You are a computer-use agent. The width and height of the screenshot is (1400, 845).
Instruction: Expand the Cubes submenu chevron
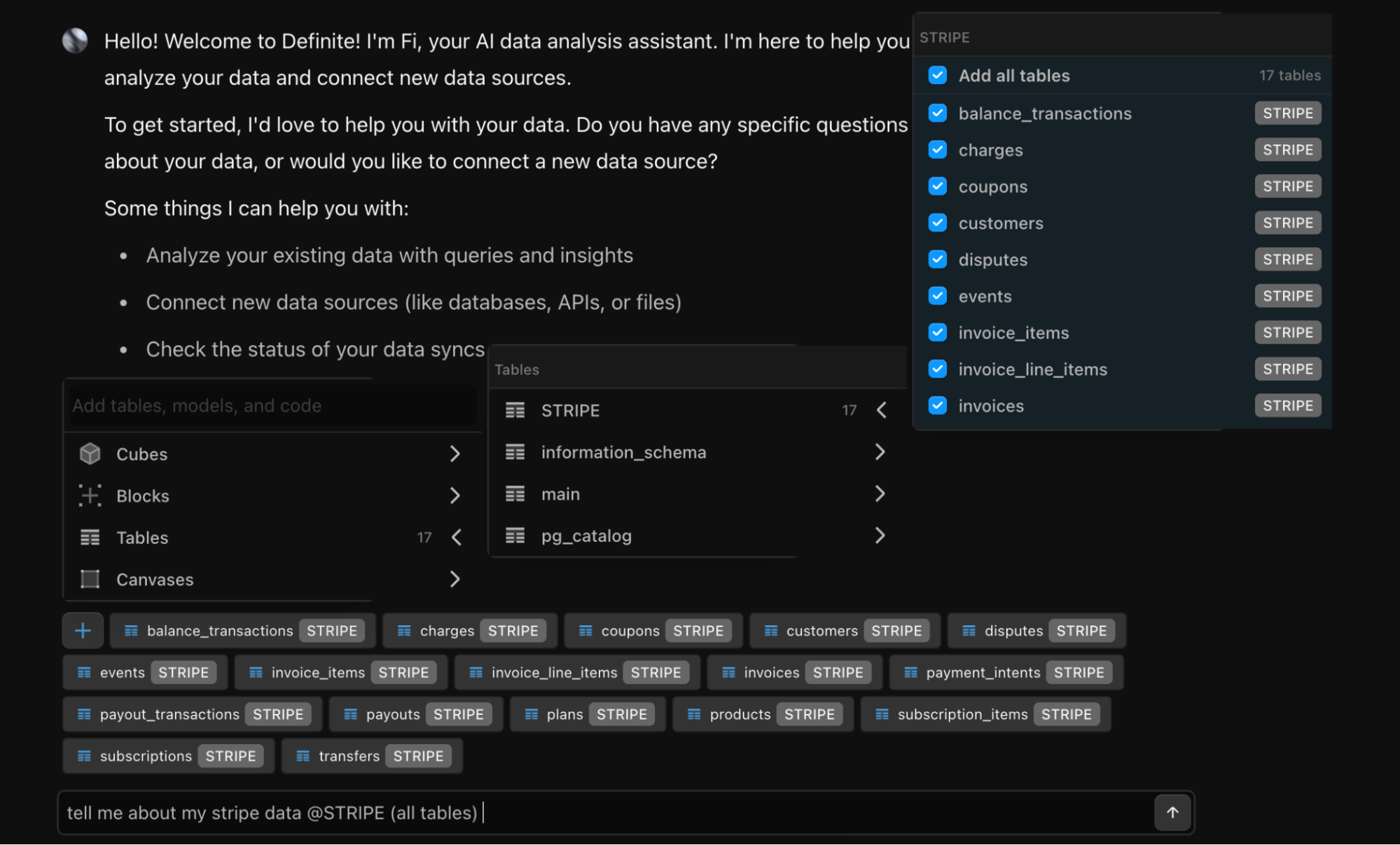pyautogui.click(x=455, y=454)
